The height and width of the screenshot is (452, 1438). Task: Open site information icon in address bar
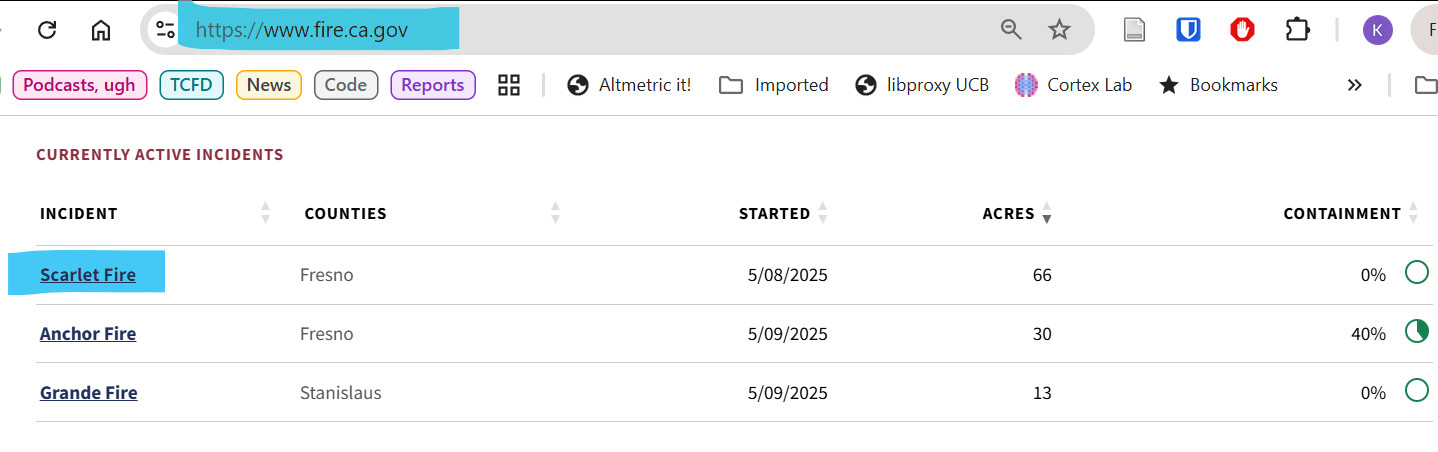165,30
